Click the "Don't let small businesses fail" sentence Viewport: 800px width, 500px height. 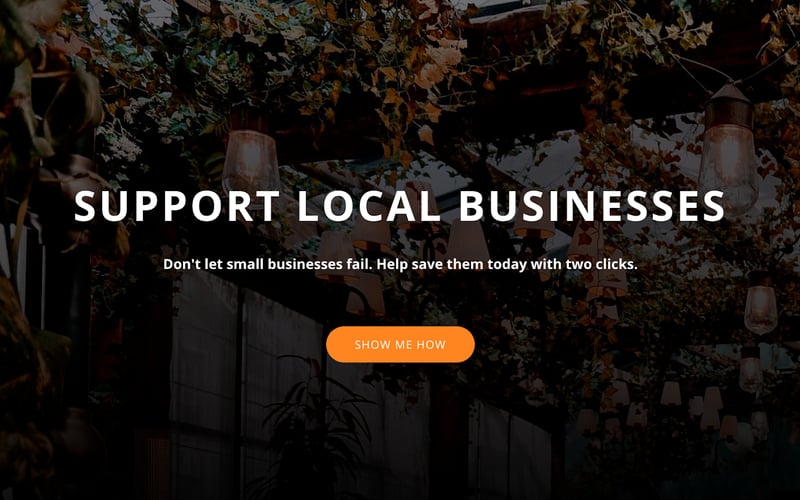[268, 264]
